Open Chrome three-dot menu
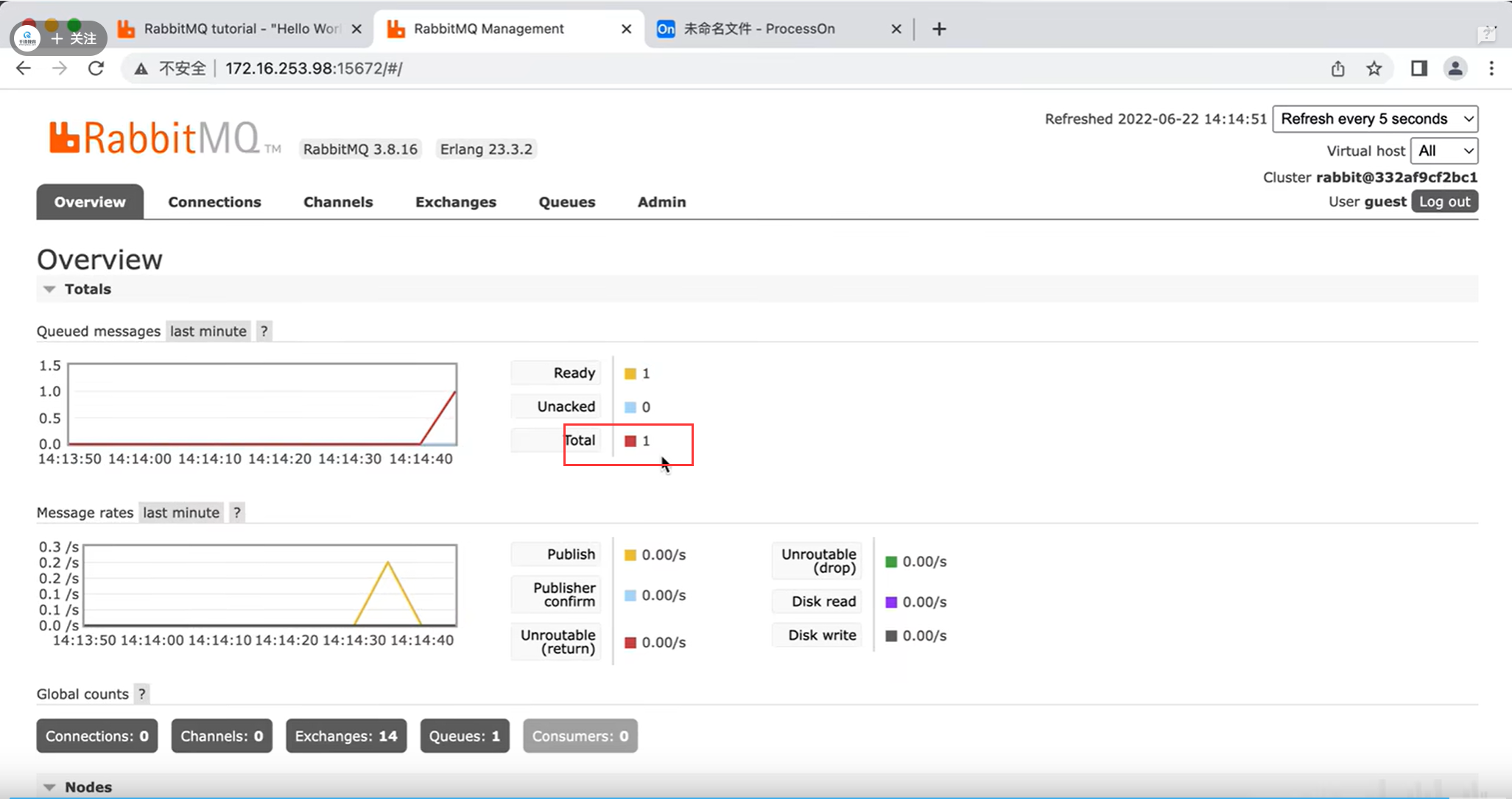This screenshot has height=799, width=1512. [1491, 68]
